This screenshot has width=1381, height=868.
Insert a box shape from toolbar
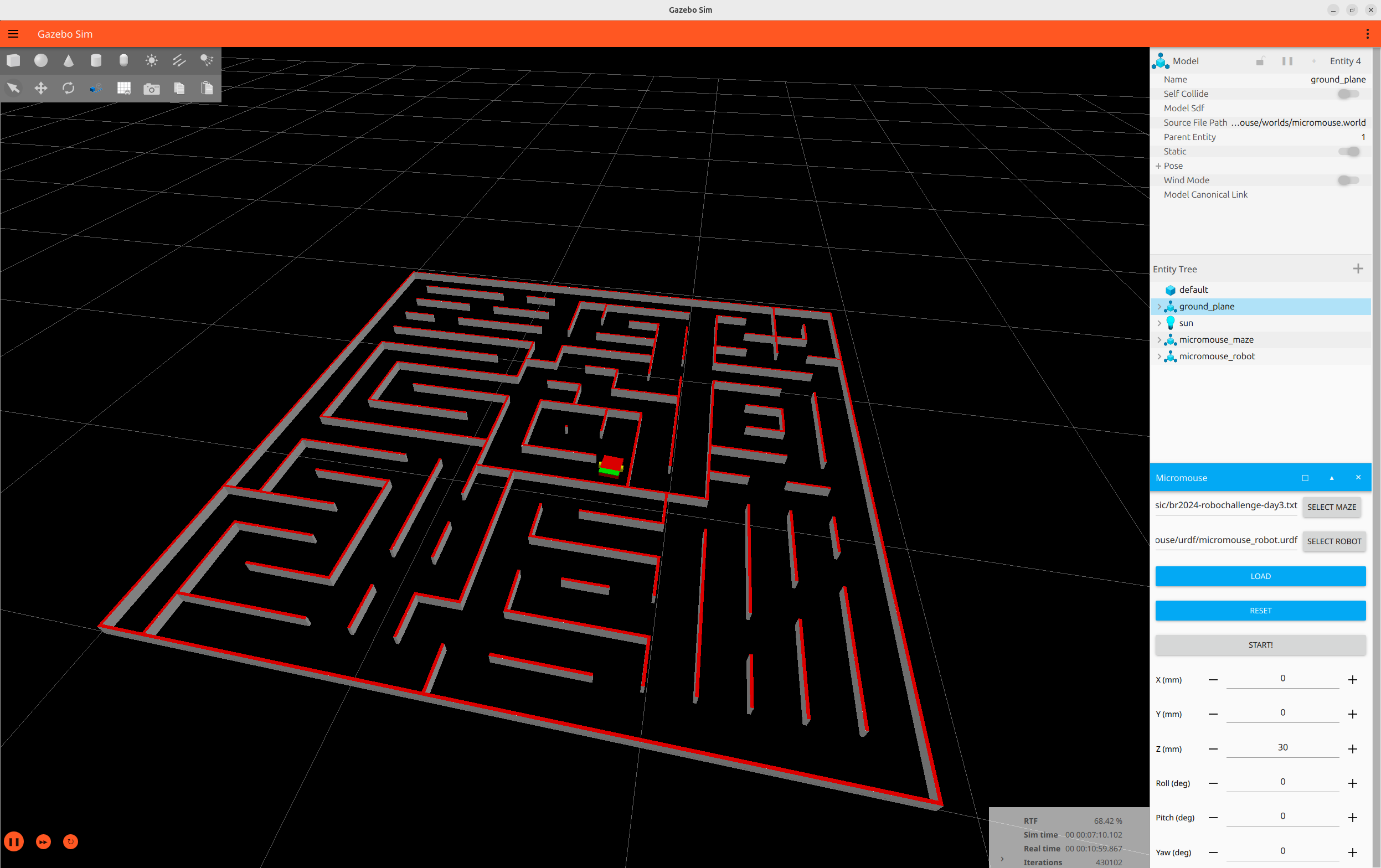click(13, 60)
